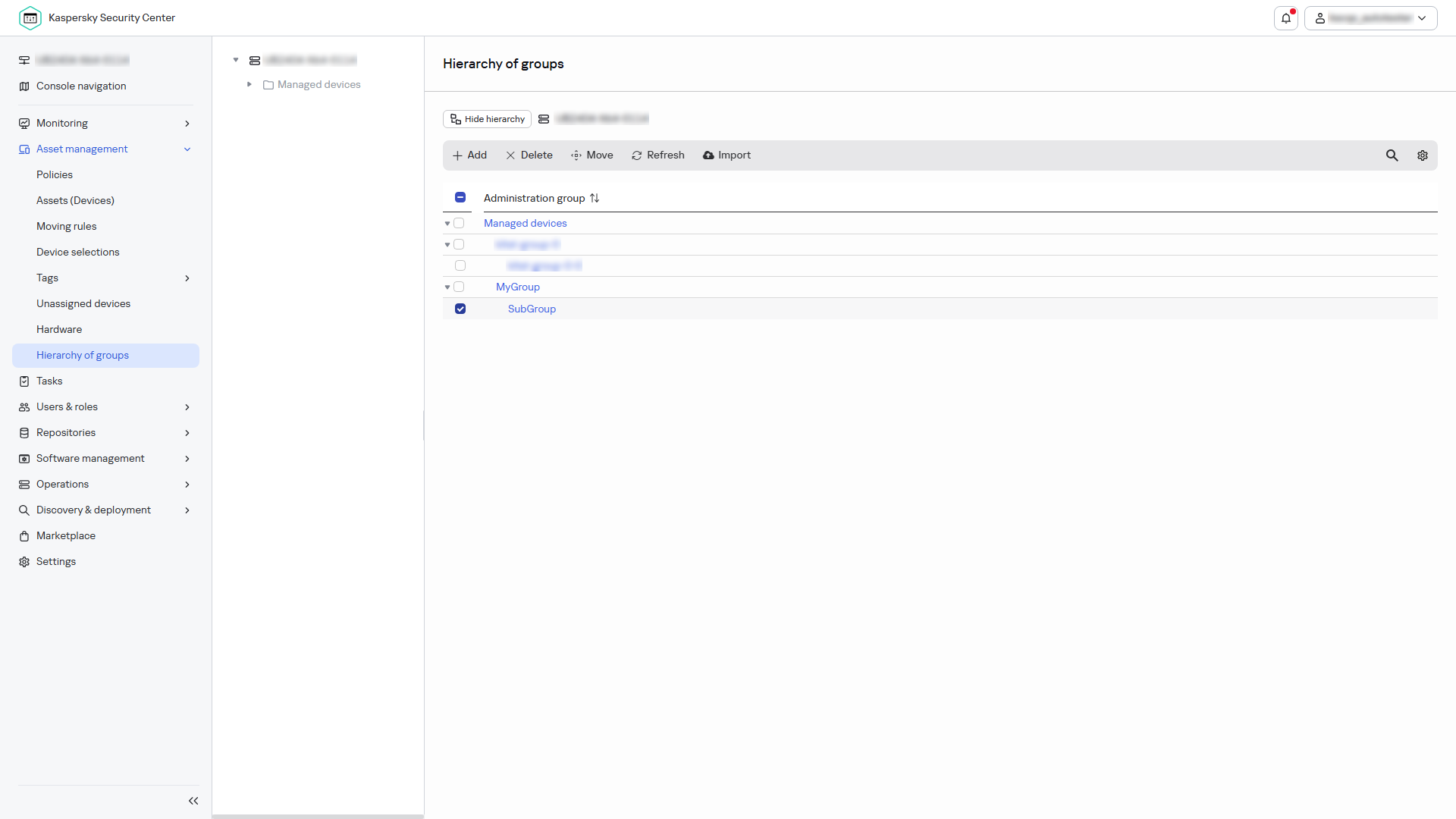This screenshot has width=1456, height=819.
Task: Check the MyGroup row checkbox
Action: coord(459,287)
